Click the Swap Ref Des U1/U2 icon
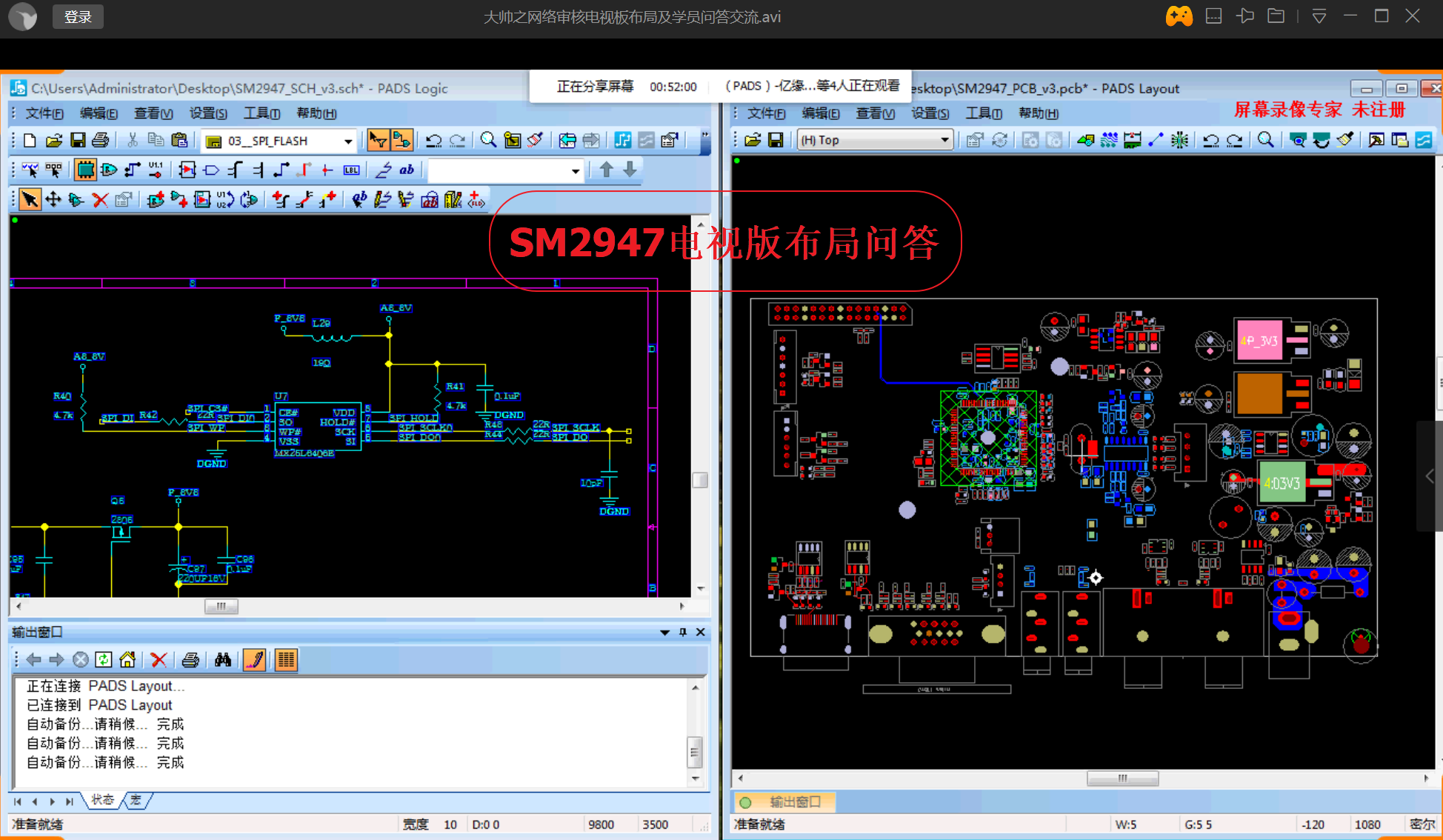The height and width of the screenshot is (840, 1443). pos(225,199)
